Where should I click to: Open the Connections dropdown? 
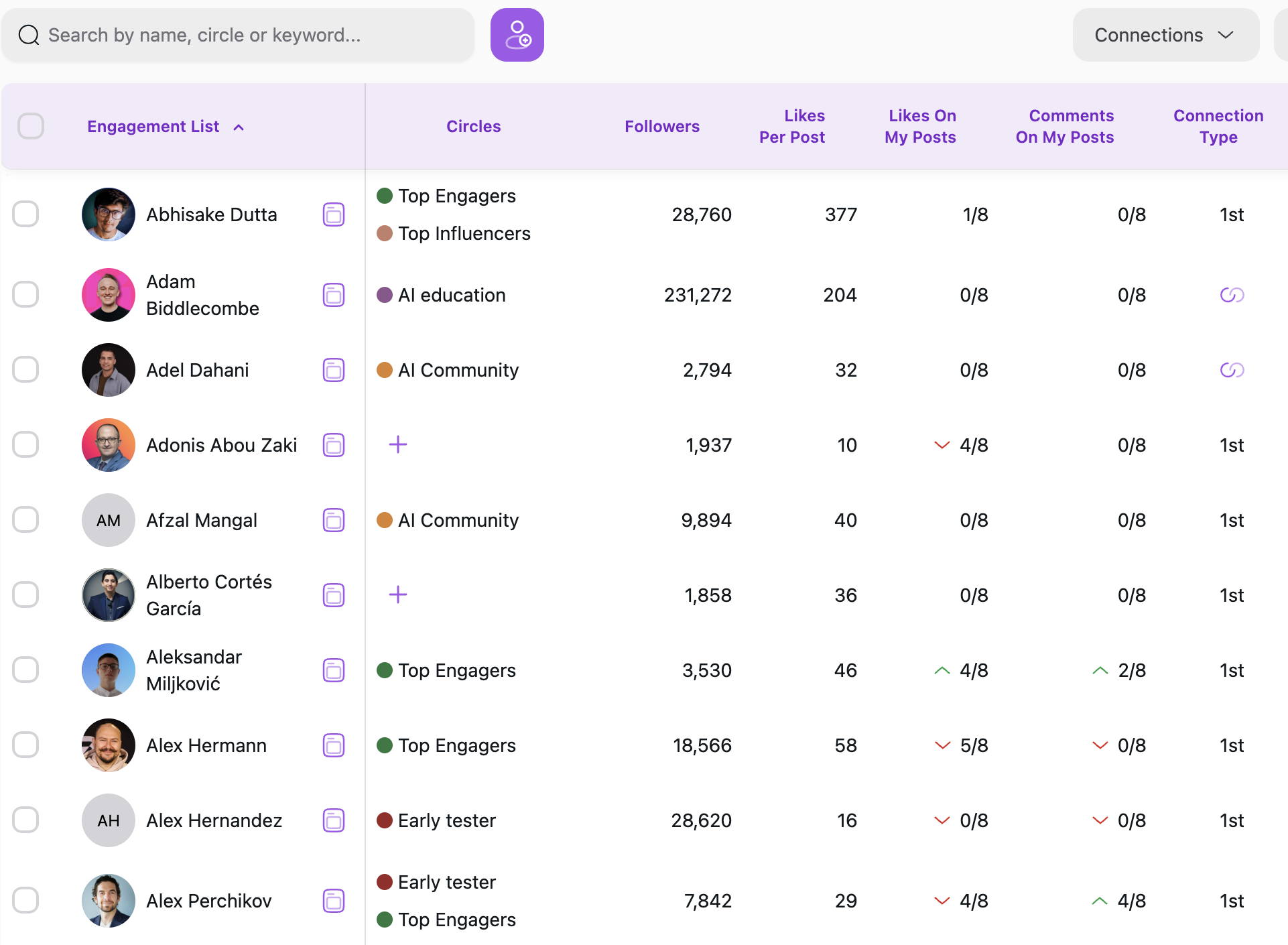1165,35
